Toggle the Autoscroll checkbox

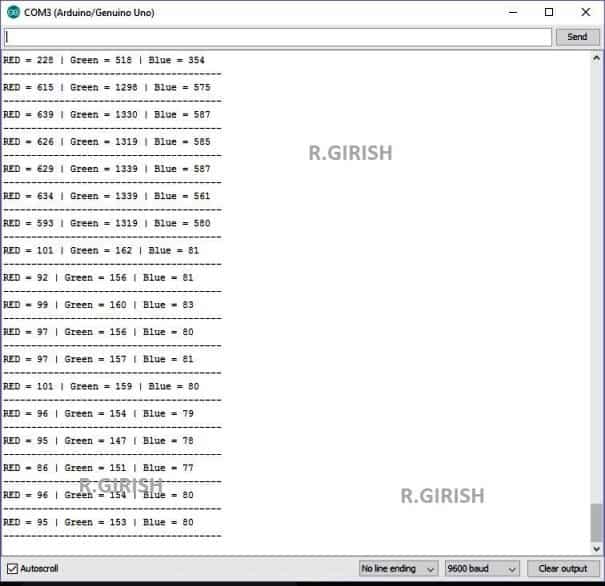[x=12, y=568]
